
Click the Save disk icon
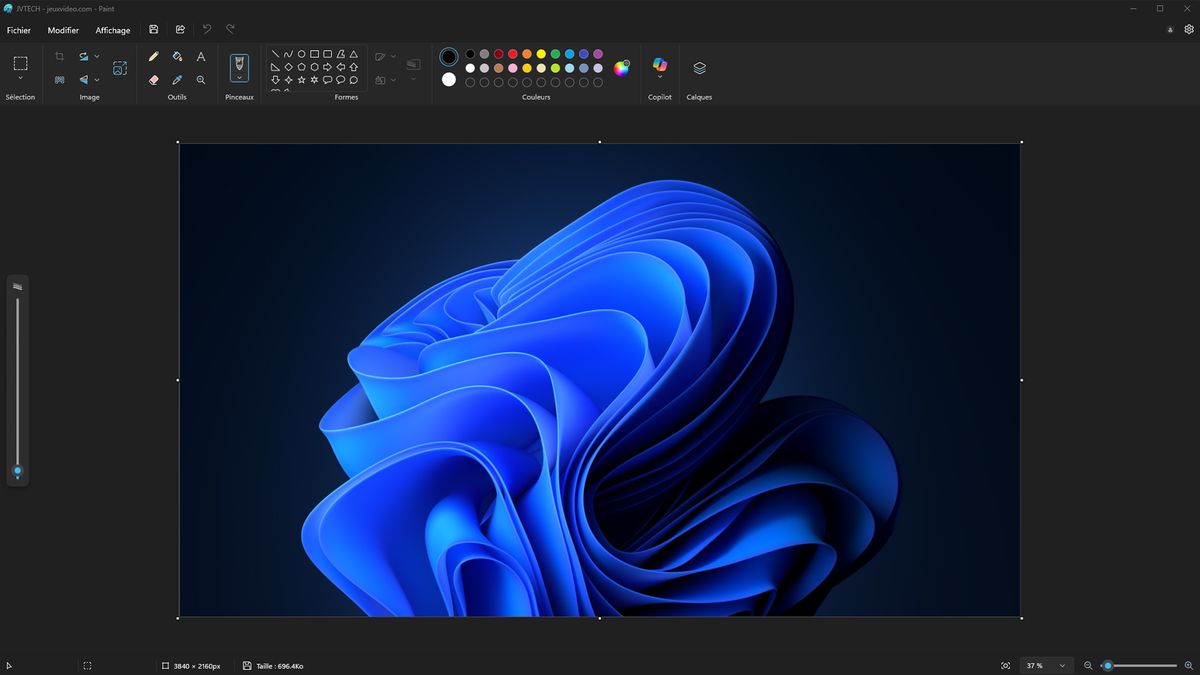(153, 30)
